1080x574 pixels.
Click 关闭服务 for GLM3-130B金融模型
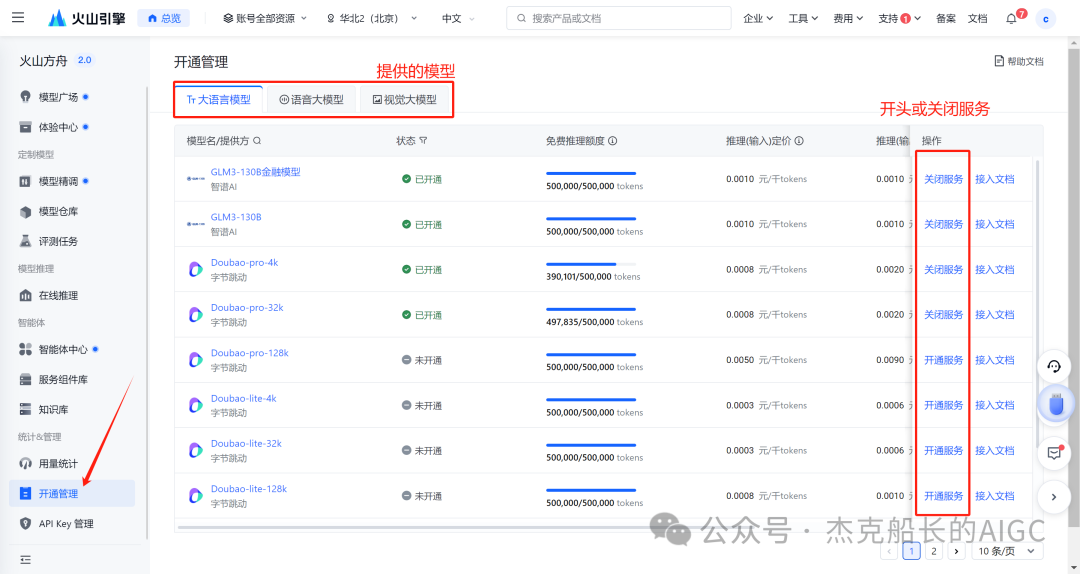pyautogui.click(x=943, y=179)
